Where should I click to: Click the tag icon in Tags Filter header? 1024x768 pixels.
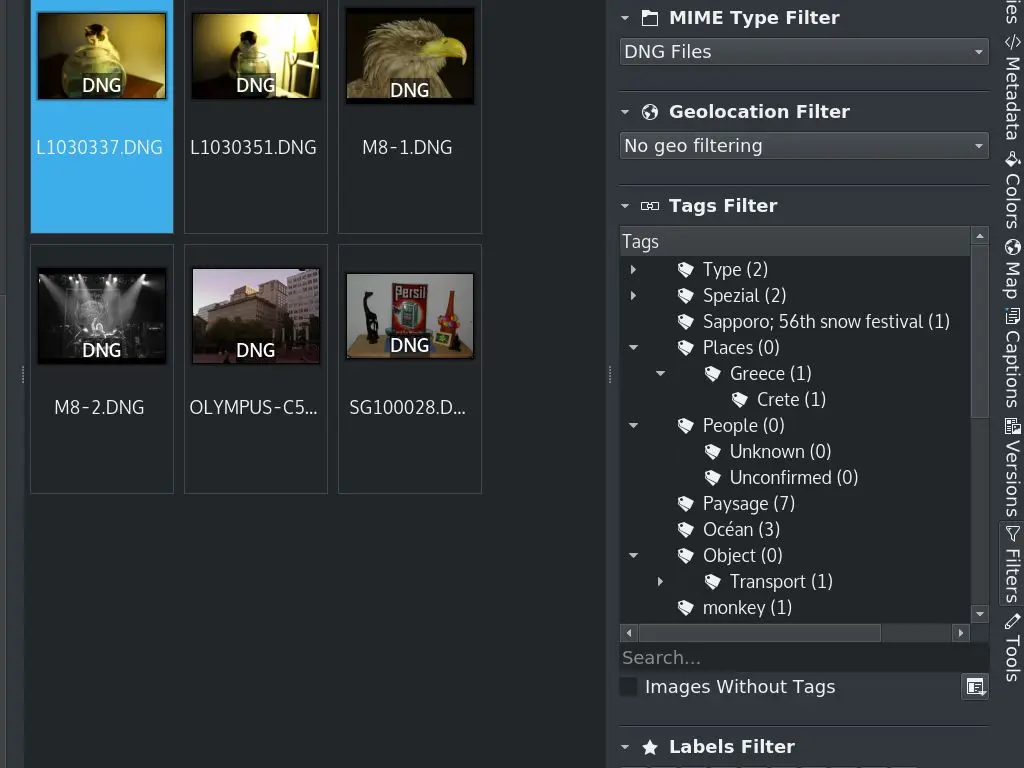click(652, 206)
